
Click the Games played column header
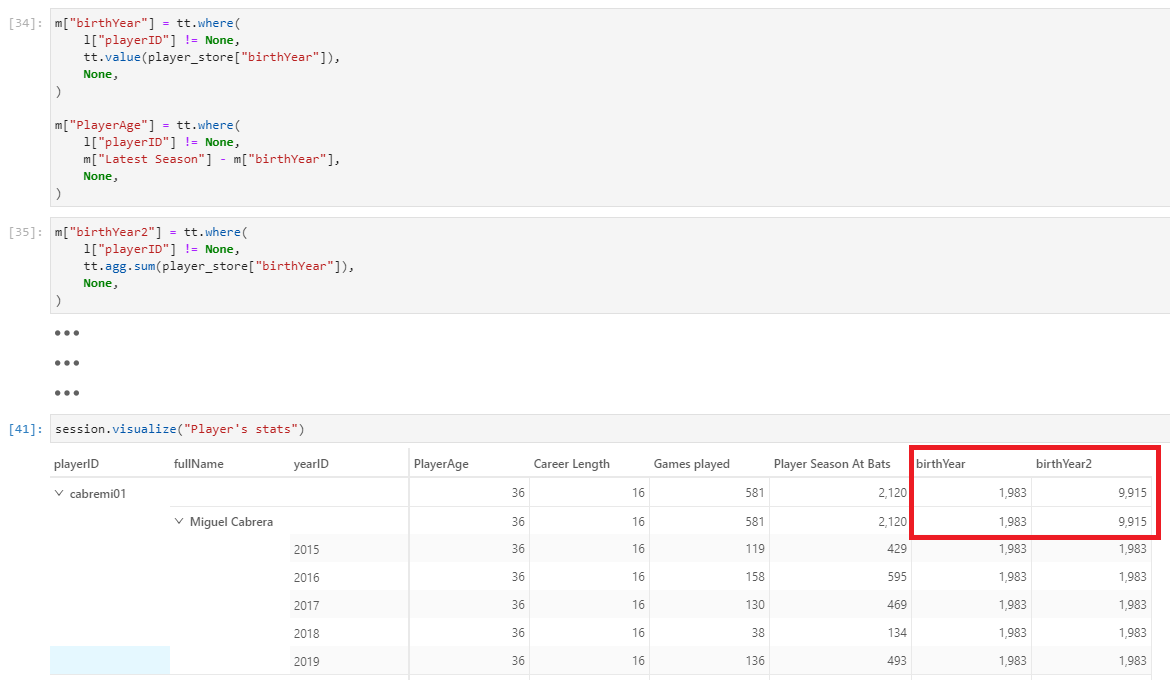coord(694,463)
